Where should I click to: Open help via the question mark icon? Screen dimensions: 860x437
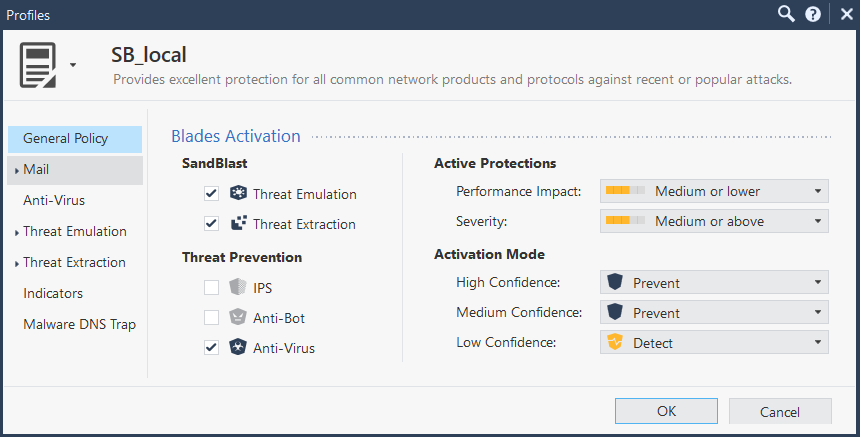[813, 14]
